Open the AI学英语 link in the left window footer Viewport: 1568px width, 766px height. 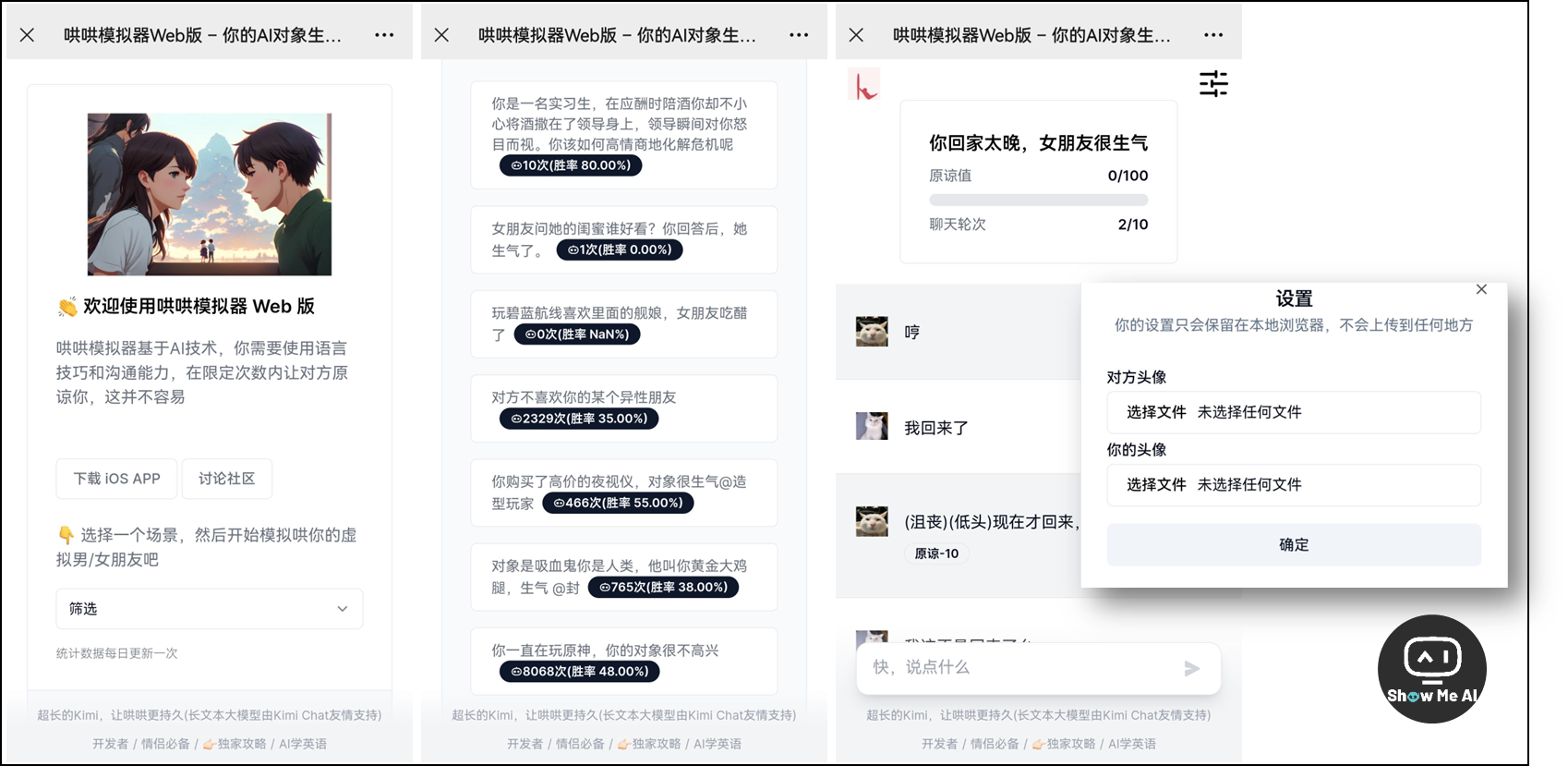point(303,744)
